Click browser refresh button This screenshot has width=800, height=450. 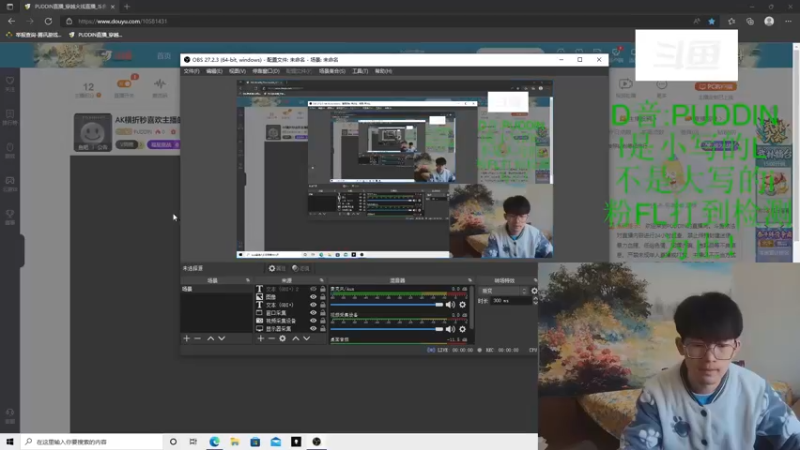click(48, 21)
